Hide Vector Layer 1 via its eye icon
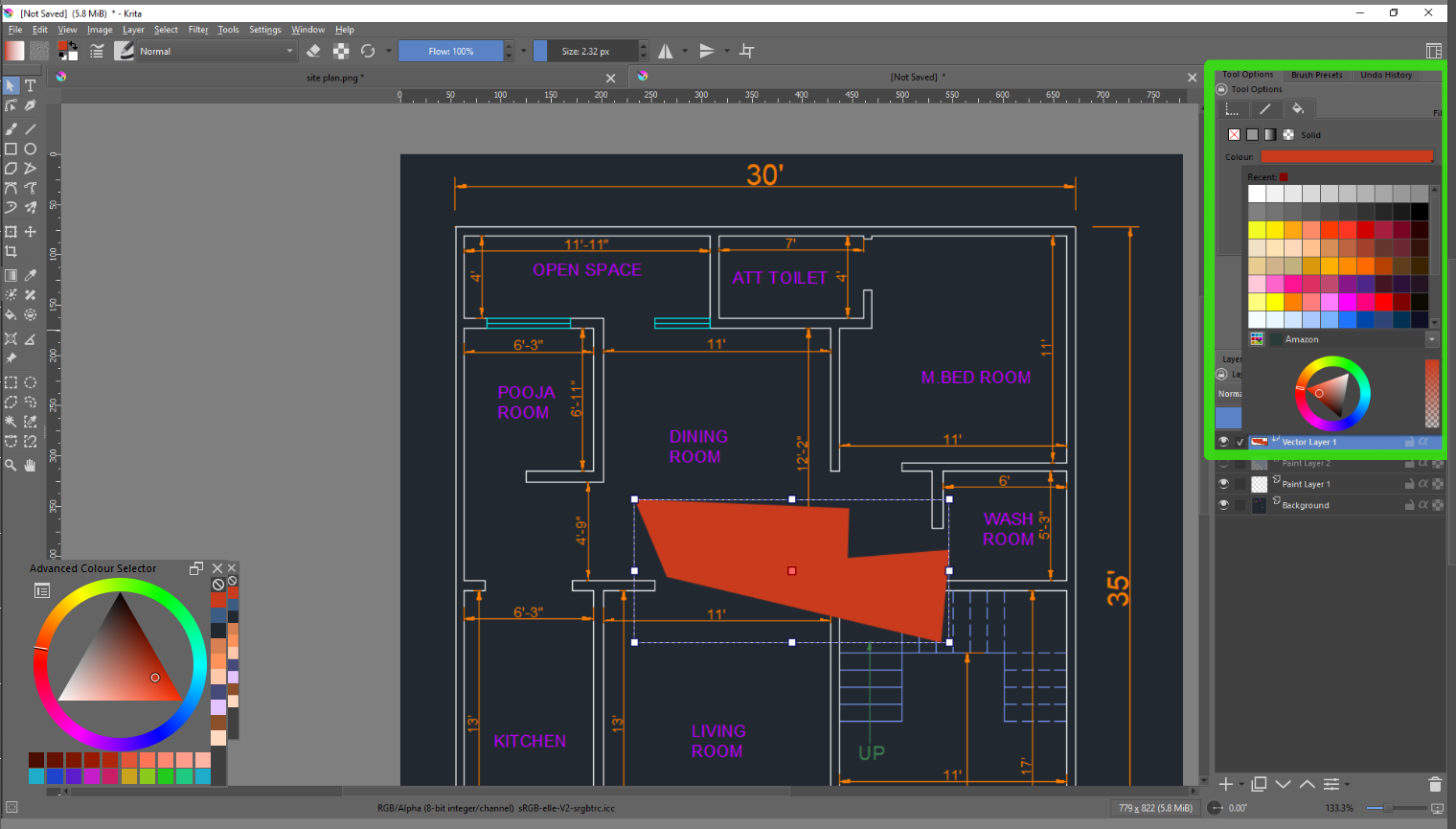The height and width of the screenshot is (829, 1456). [x=1223, y=442]
